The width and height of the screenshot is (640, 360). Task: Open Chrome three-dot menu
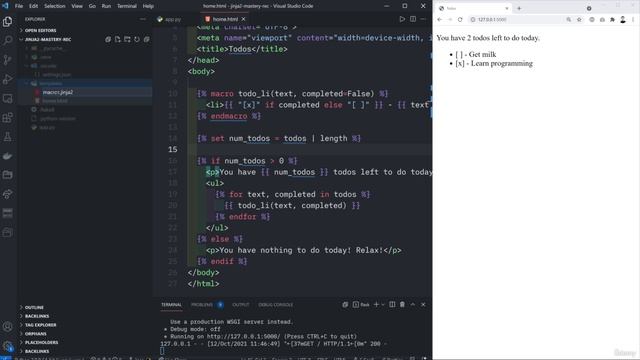[633, 20]
